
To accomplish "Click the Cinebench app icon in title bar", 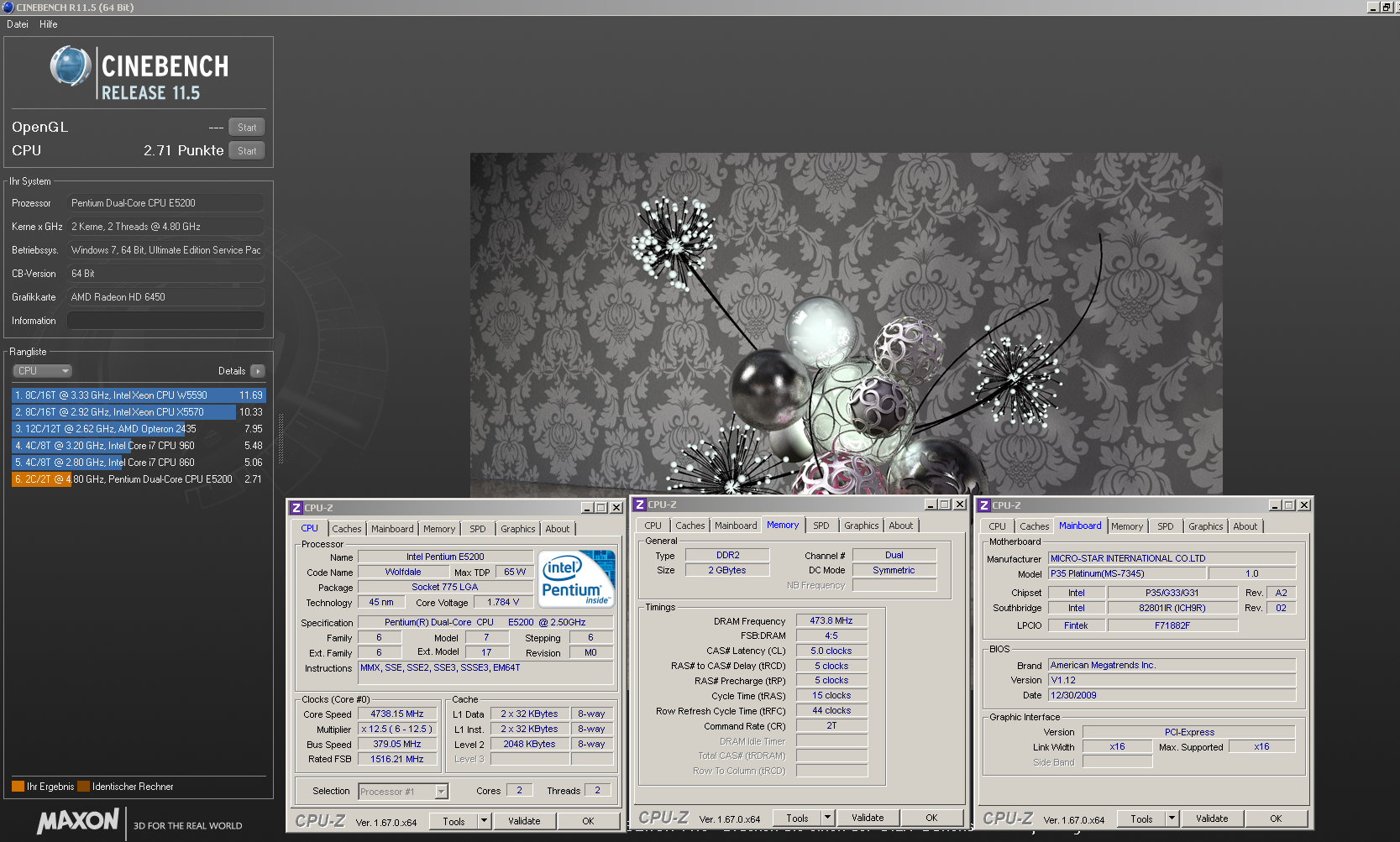I will [x=8, y=7].
